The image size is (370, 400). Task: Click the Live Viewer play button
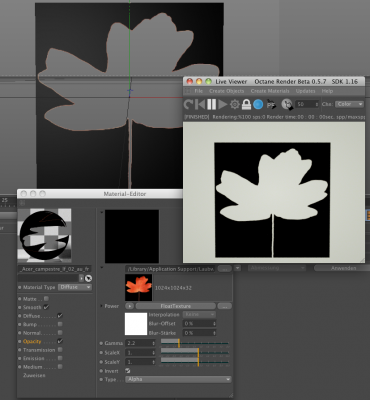tap(222, 104)
